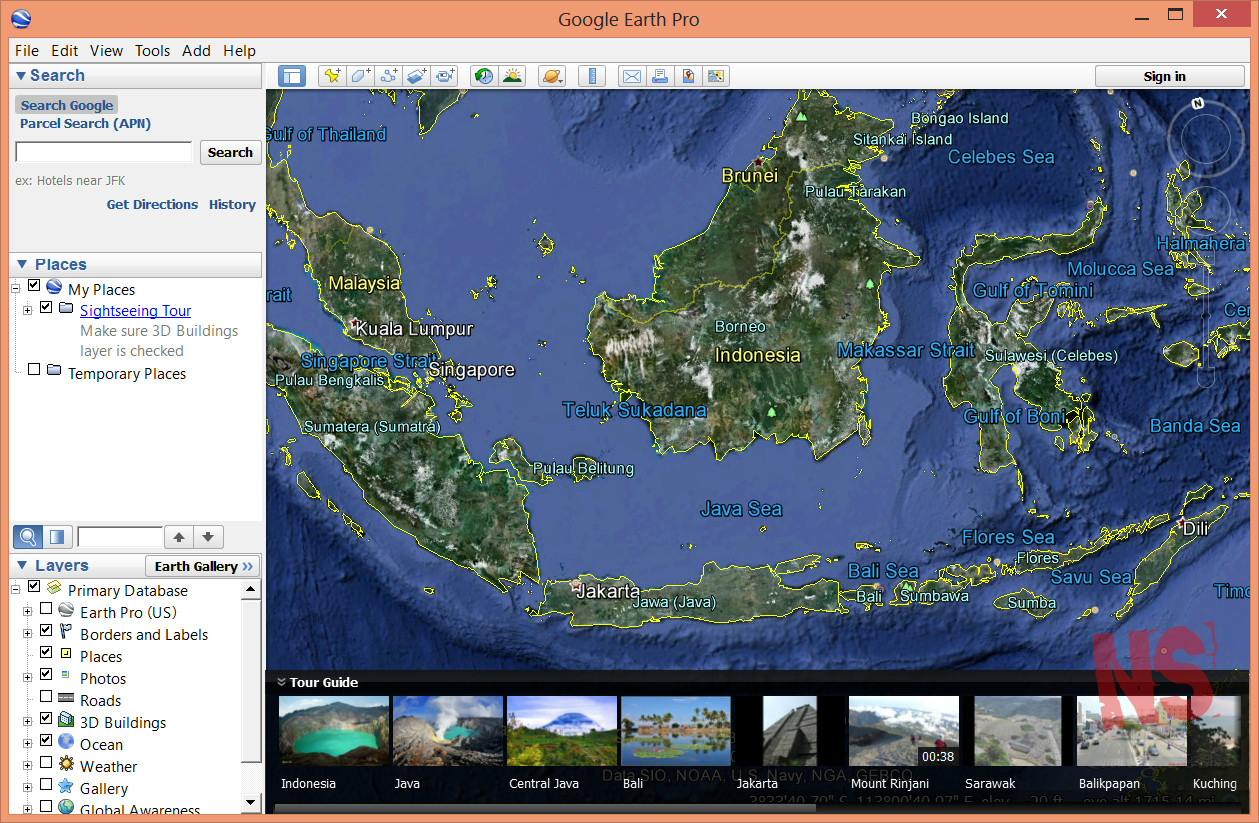1259x823 pixels.
Task: Move item up arrow button
Action: pyautogui.click(x=179, y=537)
